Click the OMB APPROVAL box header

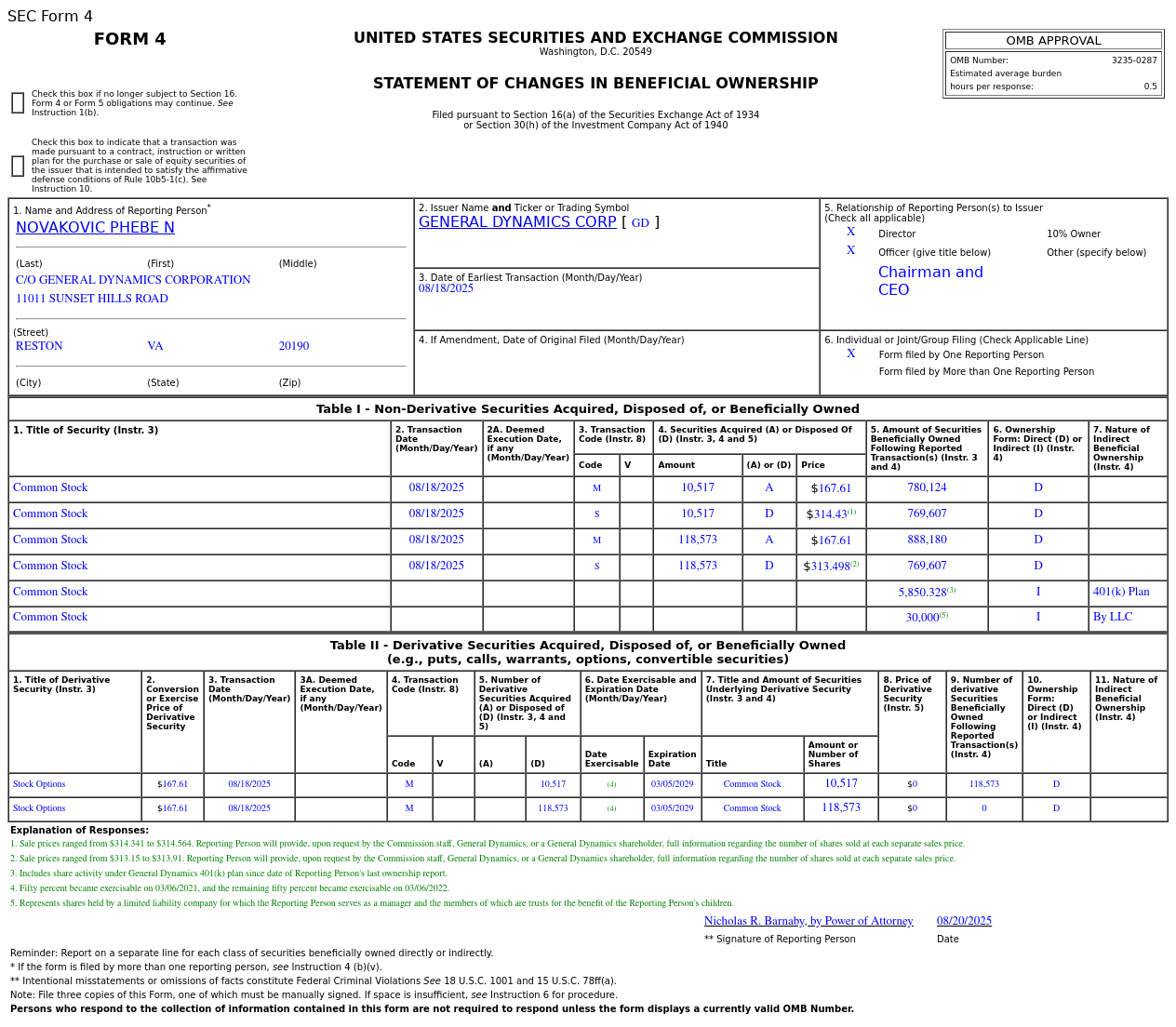(1053, 41)
